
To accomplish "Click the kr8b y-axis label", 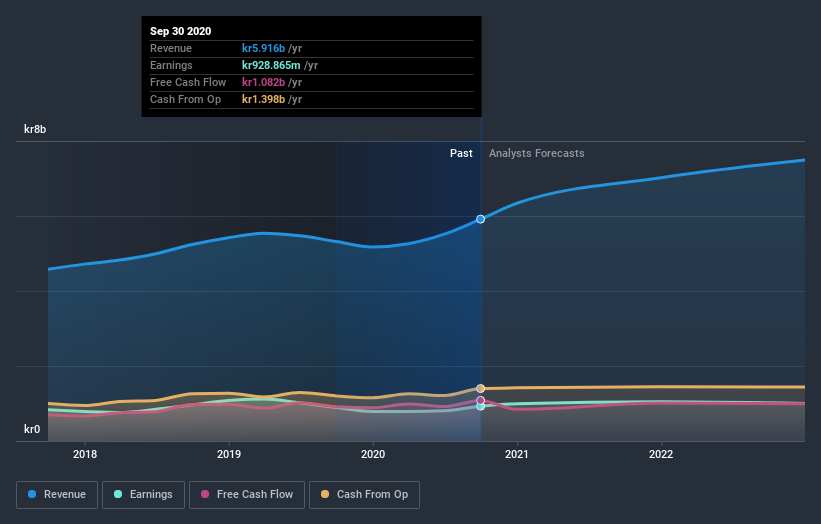I will coord(35,129).
